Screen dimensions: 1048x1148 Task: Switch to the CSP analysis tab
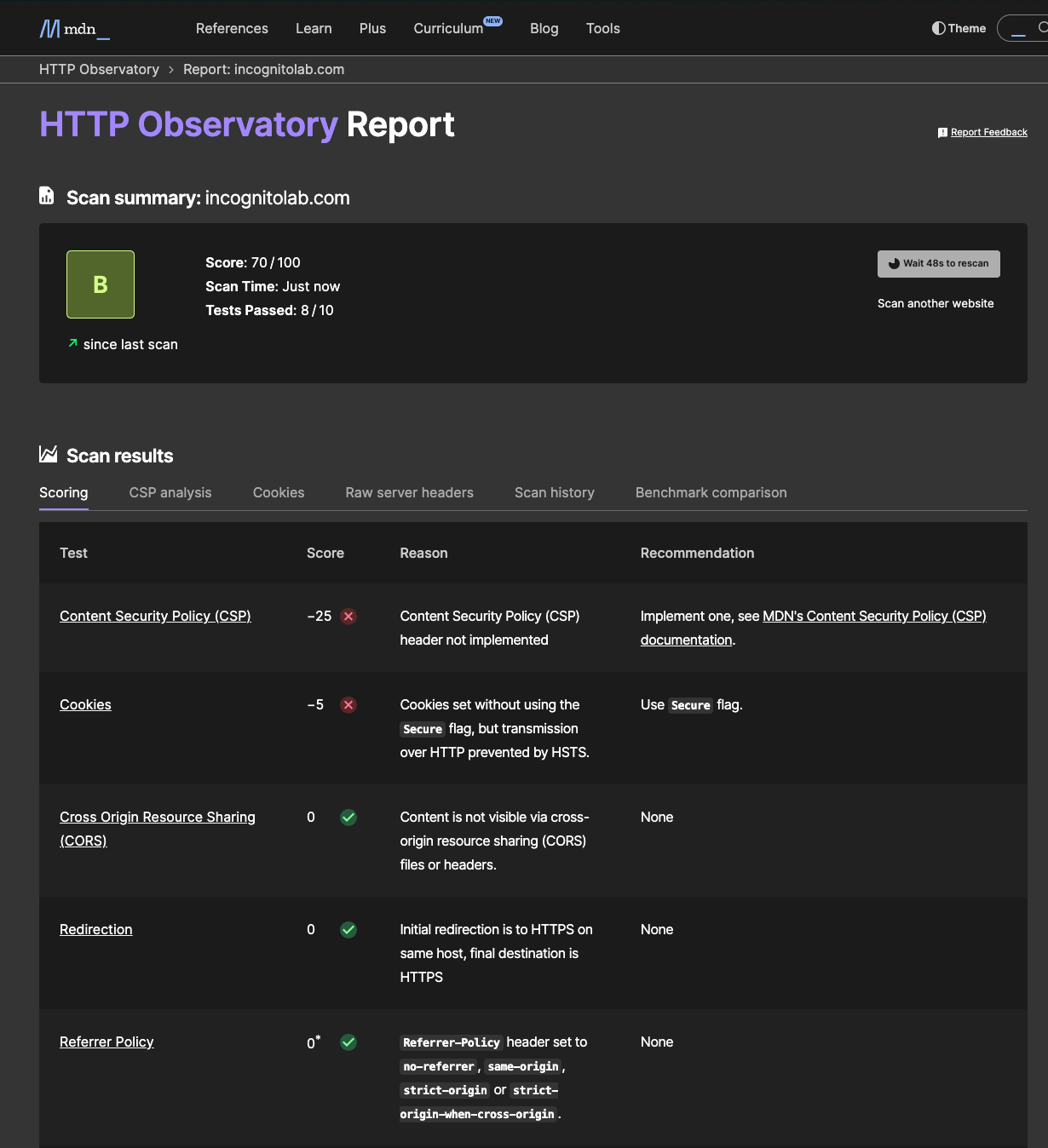tap(170, 492)
